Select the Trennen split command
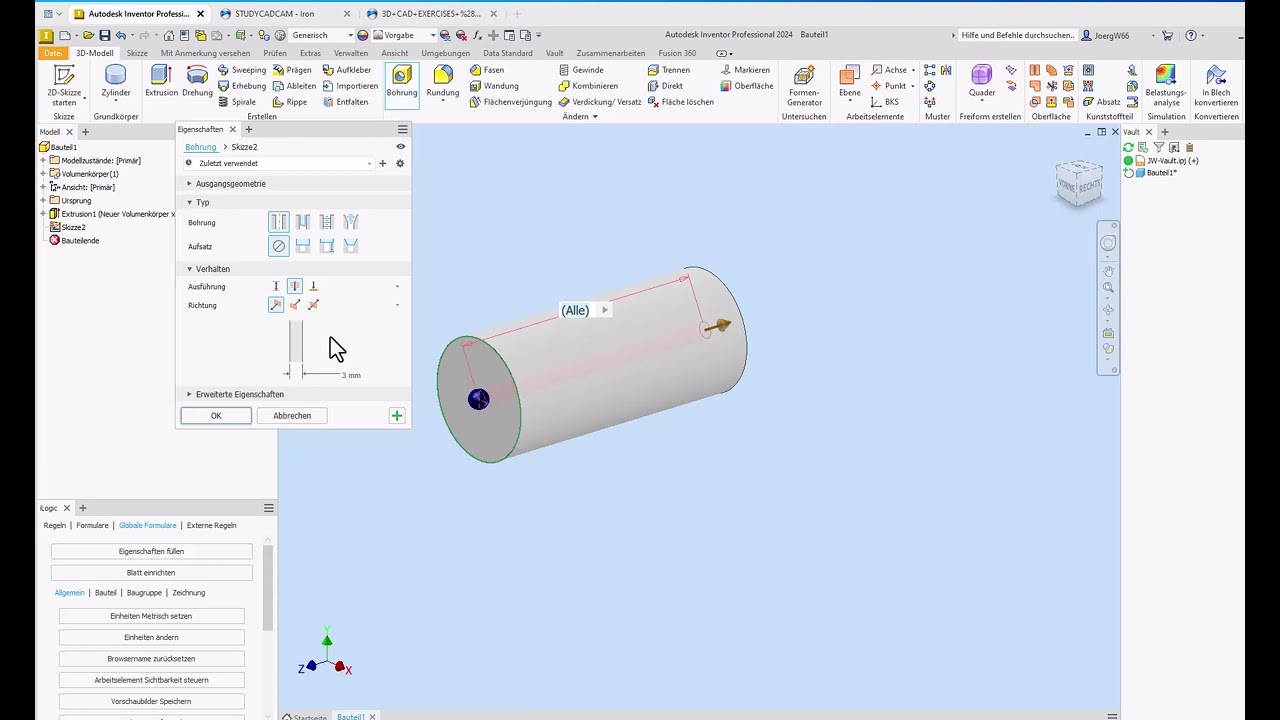Screen dimensions: 1280x720 tap(668, 70)
